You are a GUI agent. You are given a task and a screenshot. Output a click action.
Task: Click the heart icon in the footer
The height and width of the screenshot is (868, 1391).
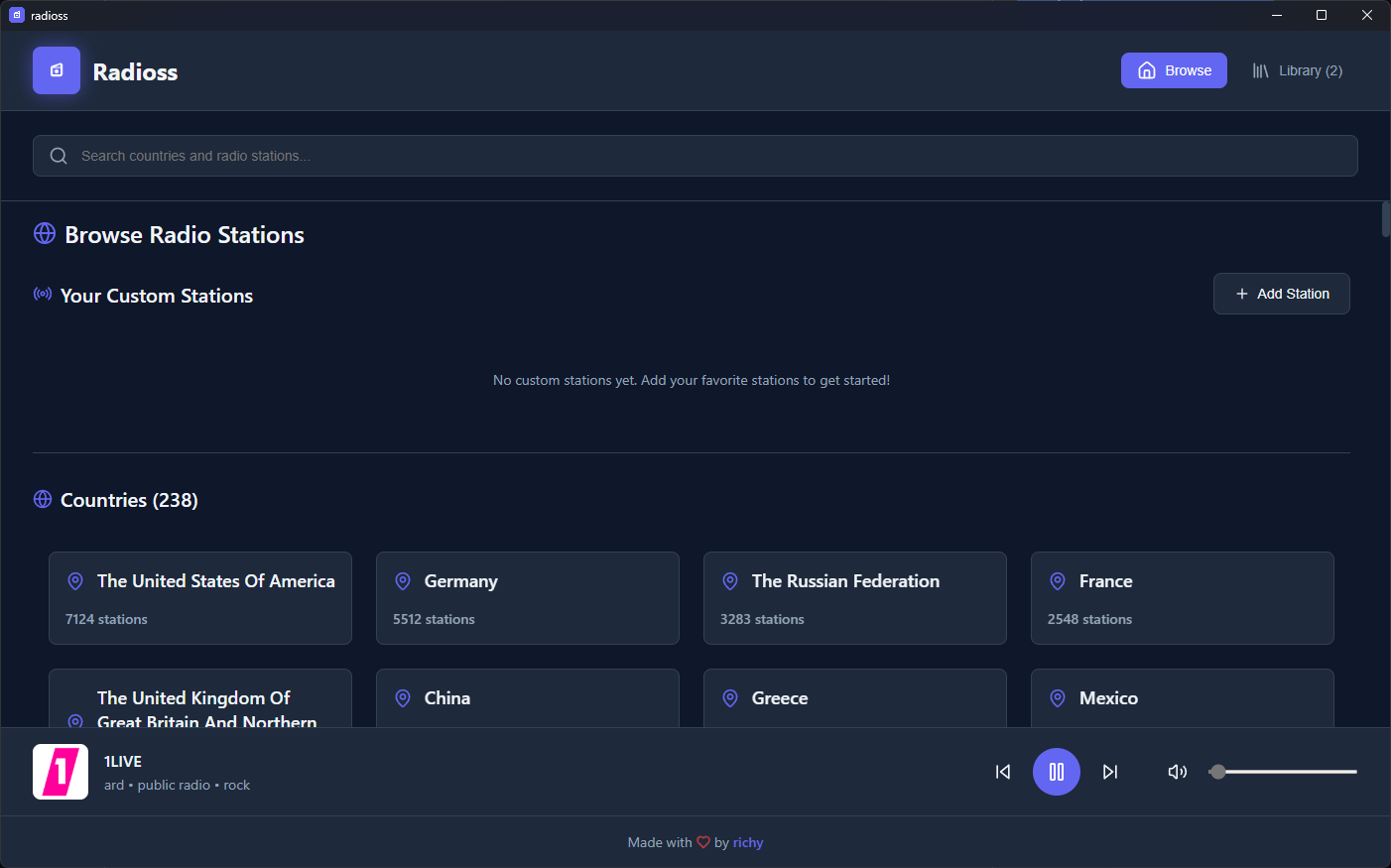click(x=703, y=842)
